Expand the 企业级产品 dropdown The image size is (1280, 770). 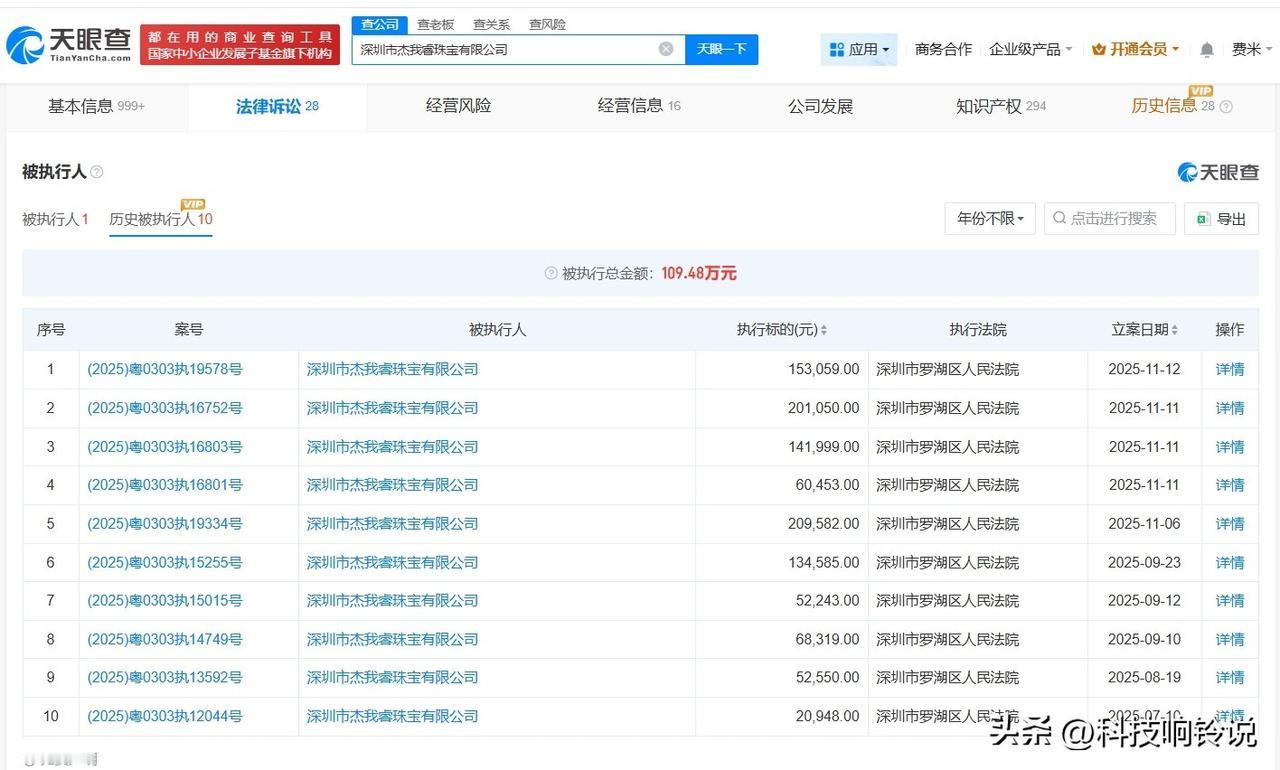click(x=1030, y=49)
